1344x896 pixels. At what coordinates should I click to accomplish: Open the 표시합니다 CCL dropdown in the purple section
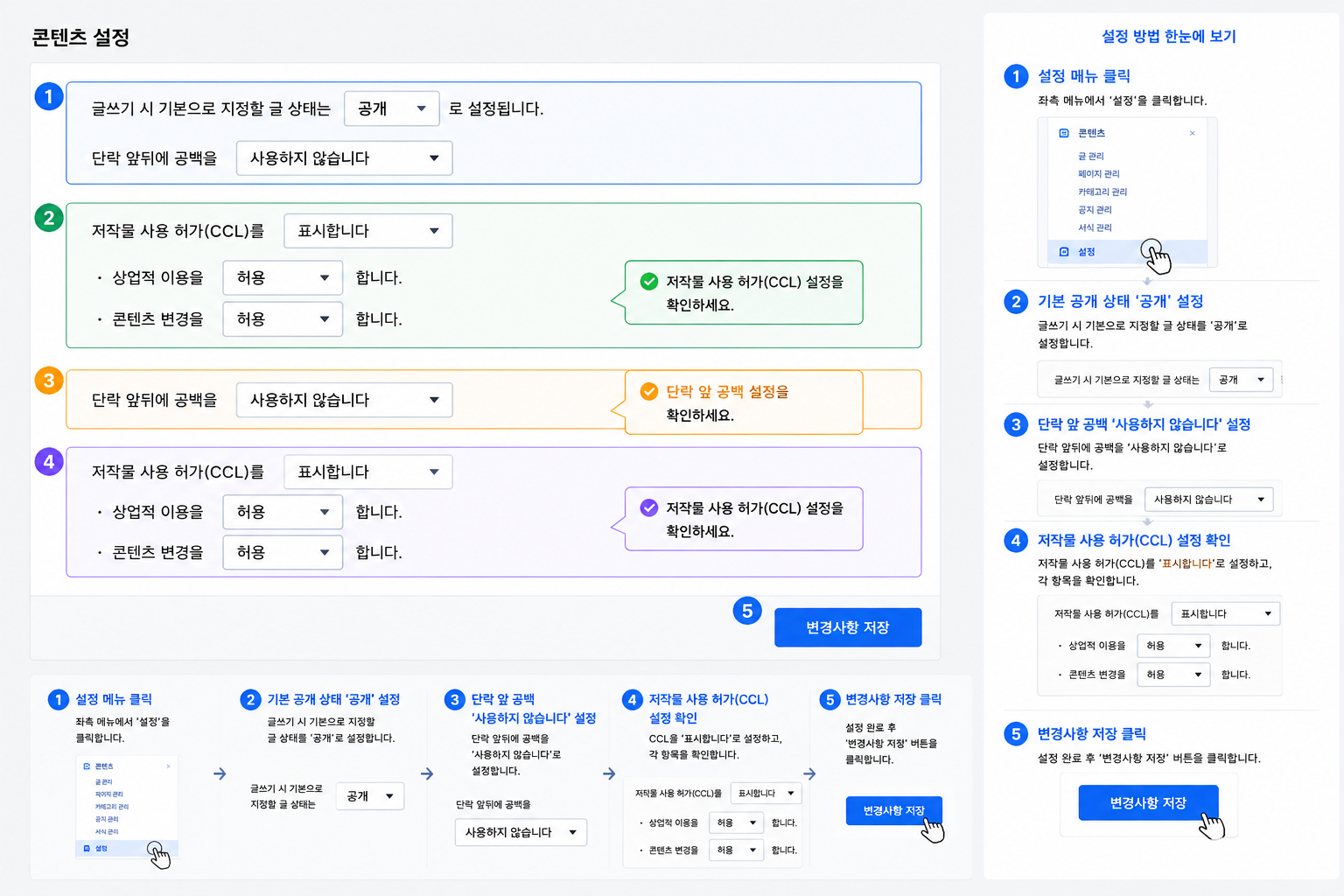[x=367, y=472]
